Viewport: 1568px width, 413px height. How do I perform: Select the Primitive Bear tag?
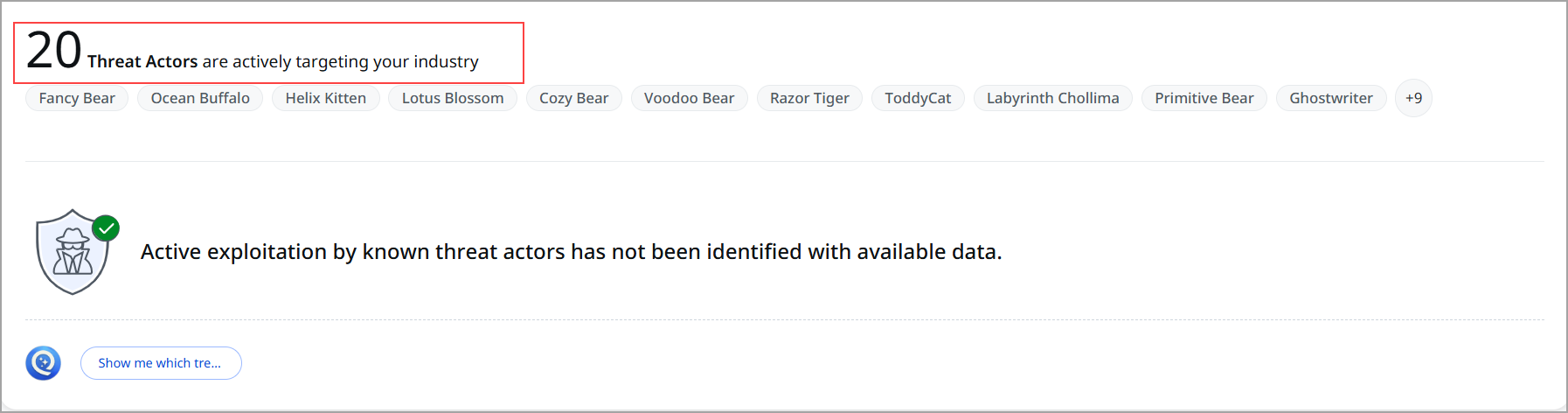(1204, 98)
